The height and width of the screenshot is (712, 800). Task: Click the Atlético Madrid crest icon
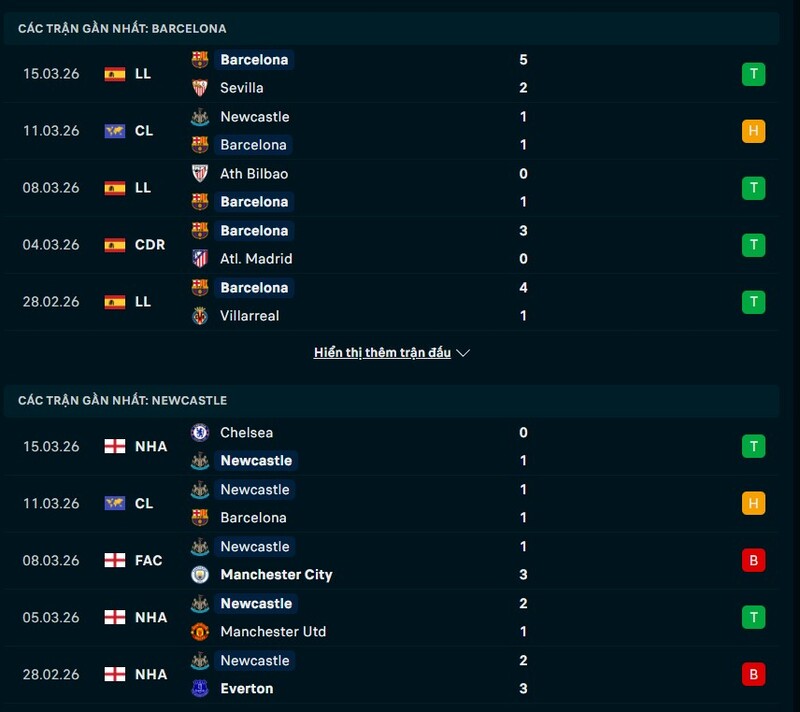(x=200, y=259)
